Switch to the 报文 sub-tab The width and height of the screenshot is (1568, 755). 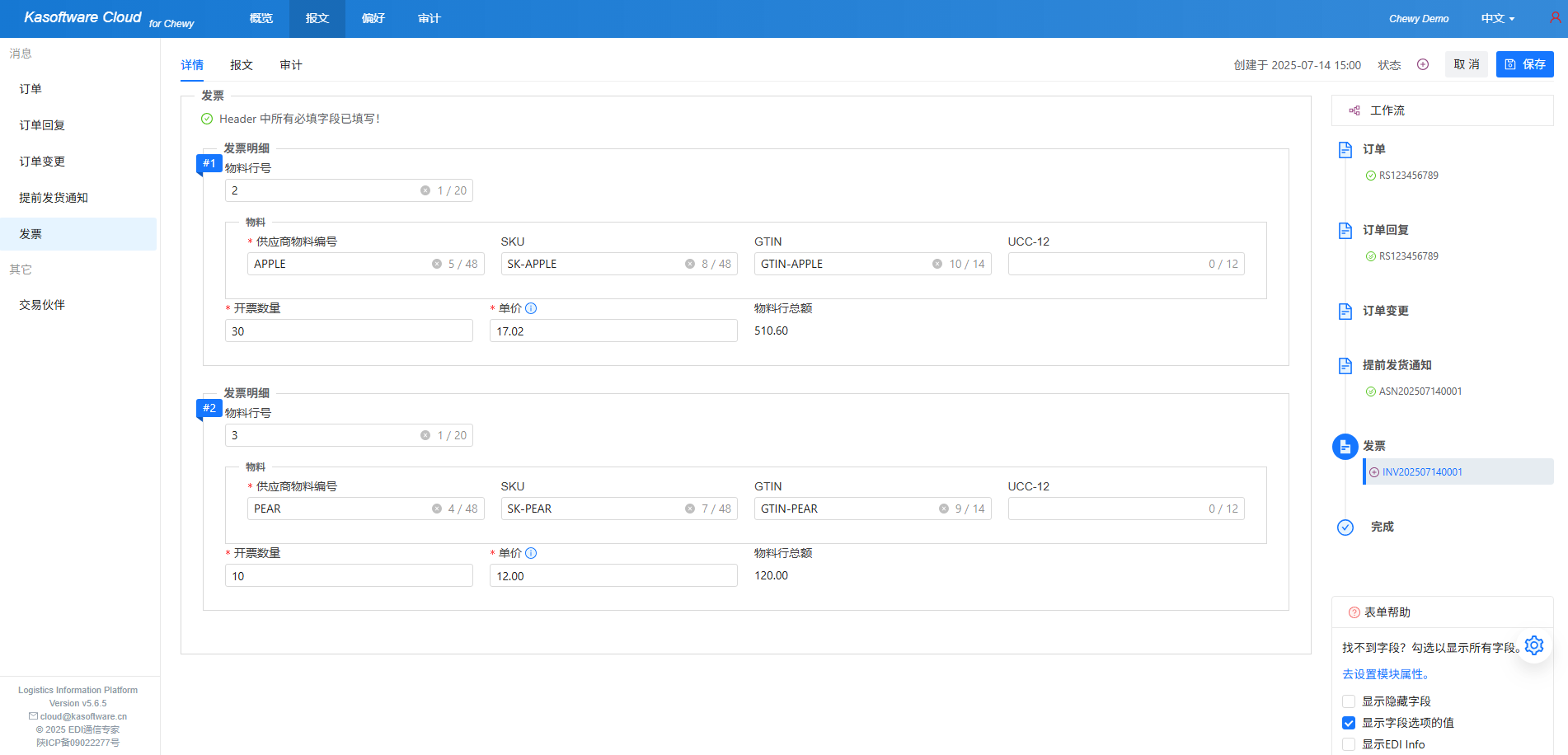[x=242, y=65]
